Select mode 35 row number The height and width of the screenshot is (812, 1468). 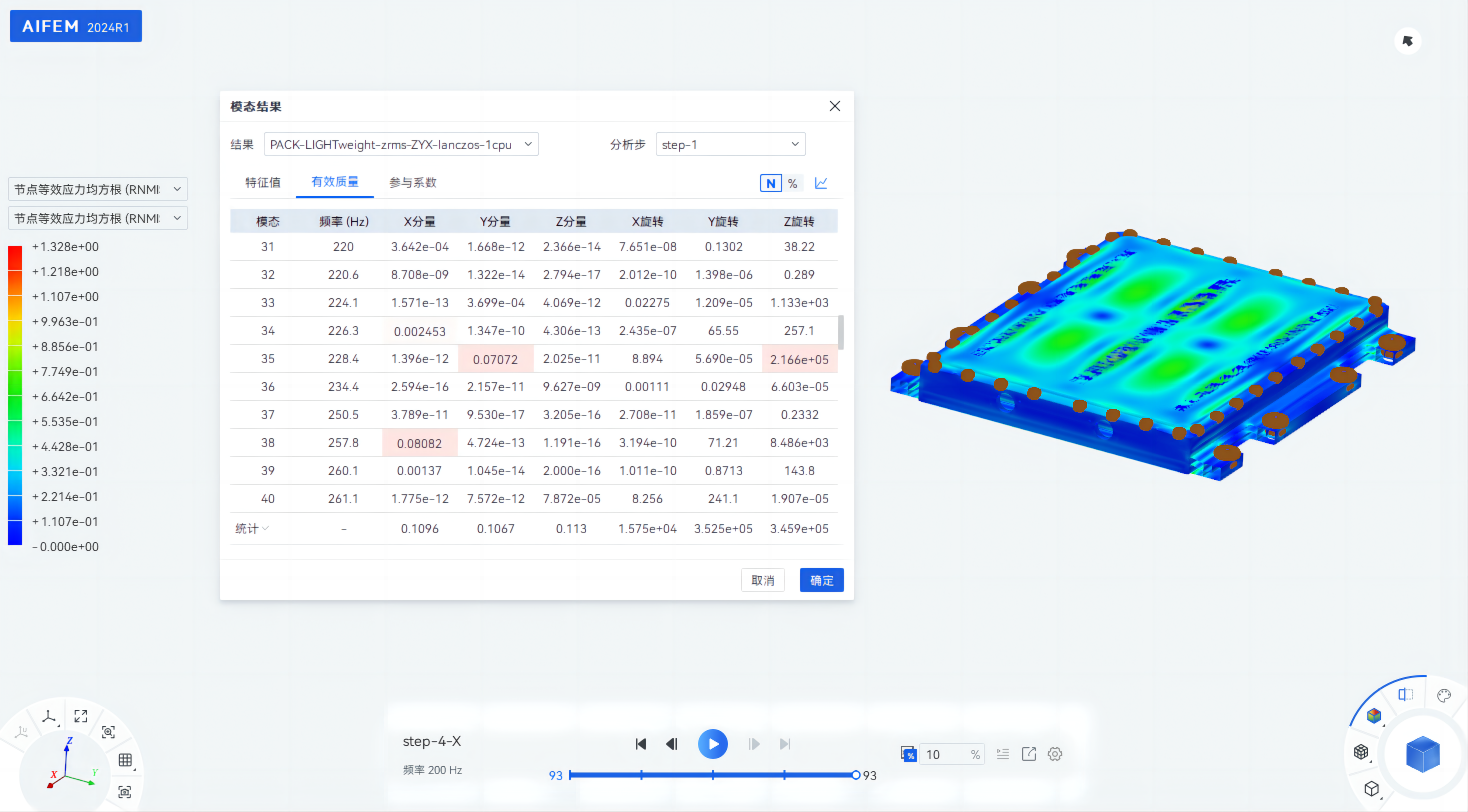(x=268, y=359)
